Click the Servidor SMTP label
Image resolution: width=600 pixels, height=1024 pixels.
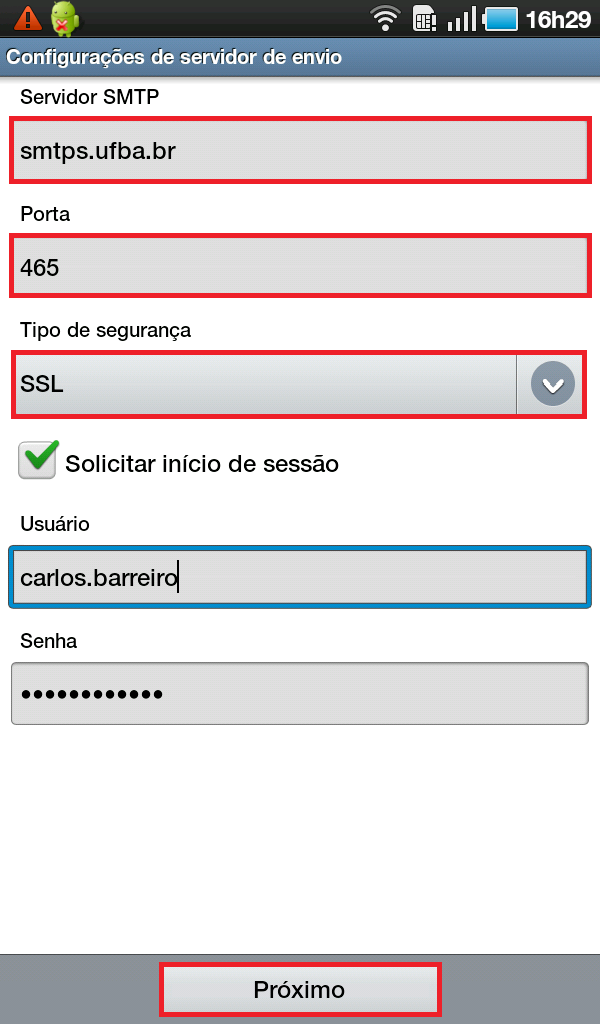click(89, 97)
